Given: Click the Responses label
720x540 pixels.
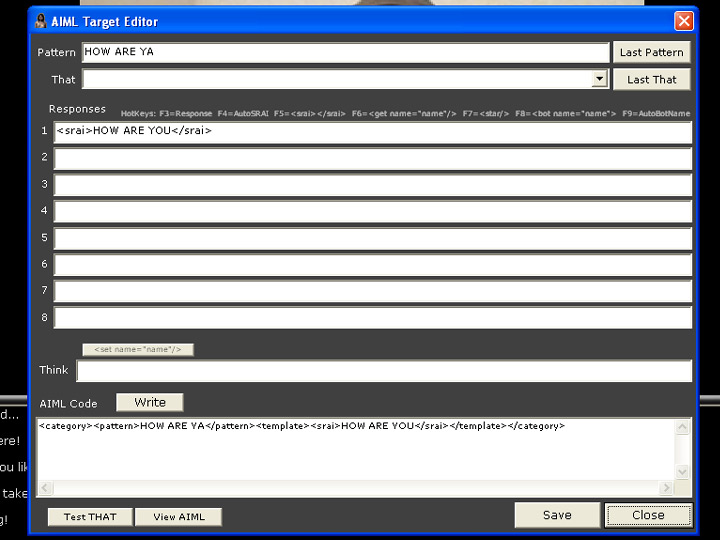Looking at the screenshot, I should 77,109.
